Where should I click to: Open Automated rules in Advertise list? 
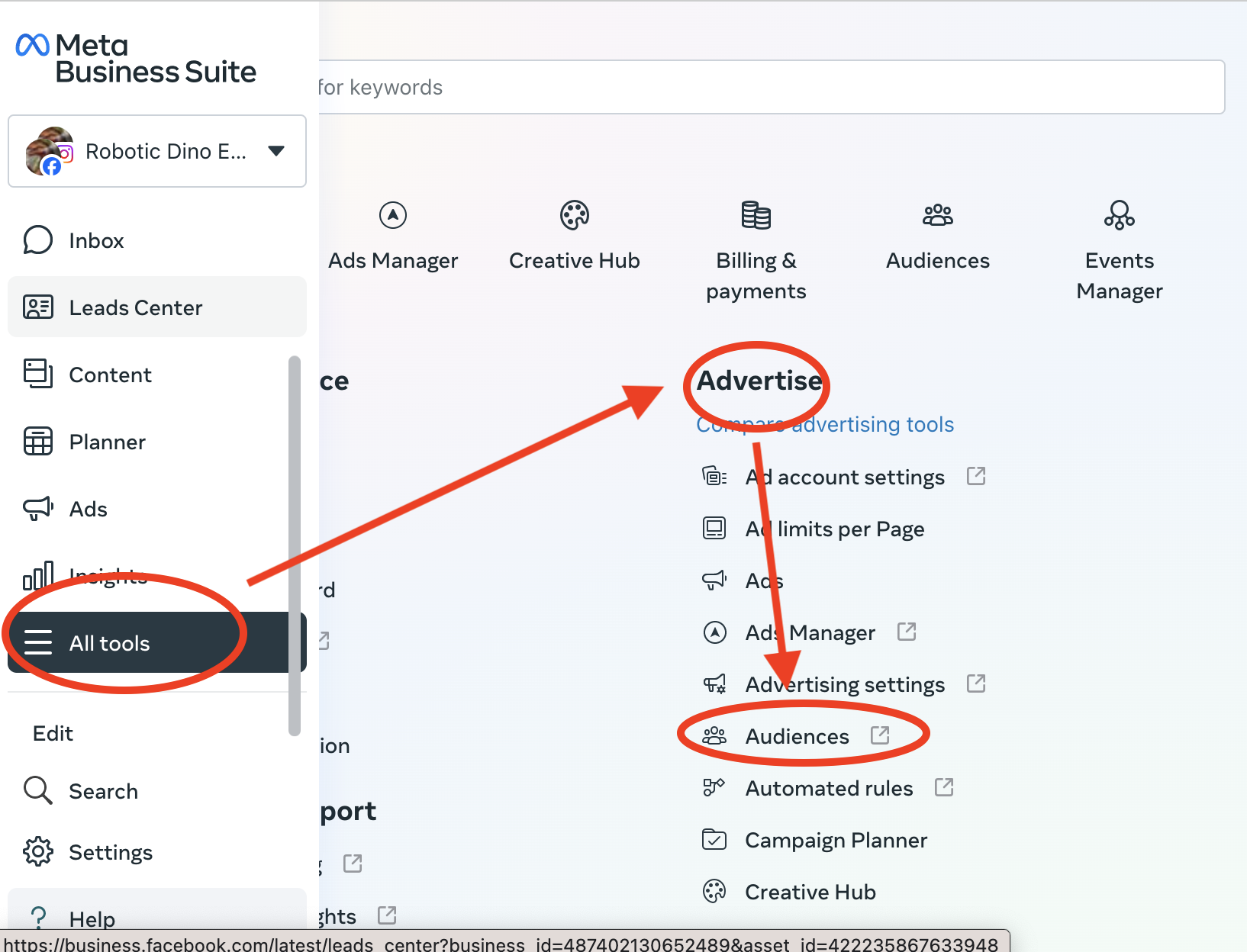coord(828,788)
